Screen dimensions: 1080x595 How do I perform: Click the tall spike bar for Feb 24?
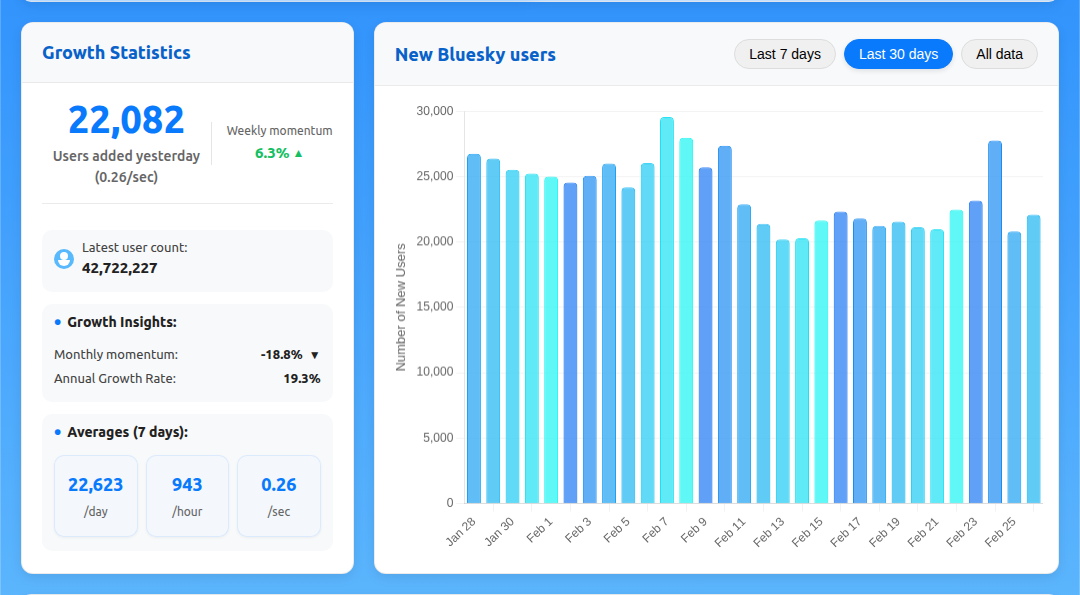tap(995, 322)
